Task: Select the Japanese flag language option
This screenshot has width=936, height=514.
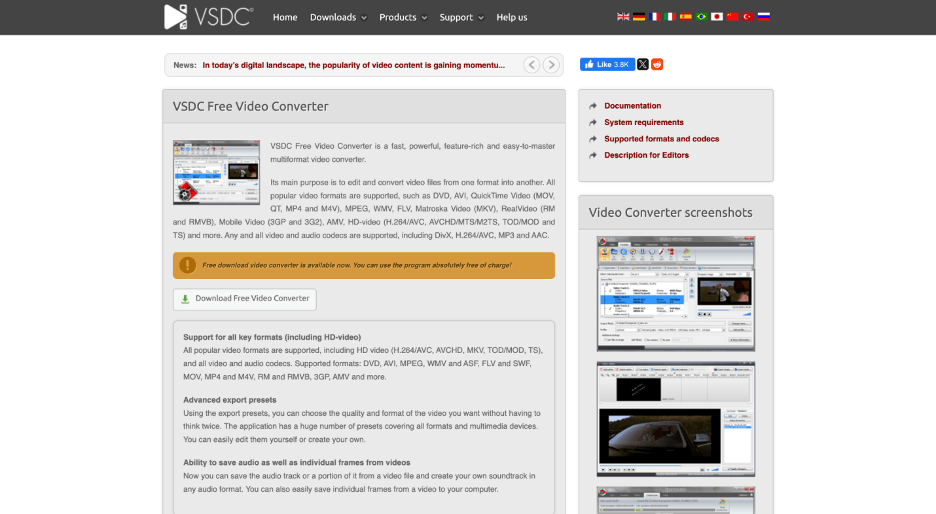Action: pyautogui.click(x=717, y=17)
